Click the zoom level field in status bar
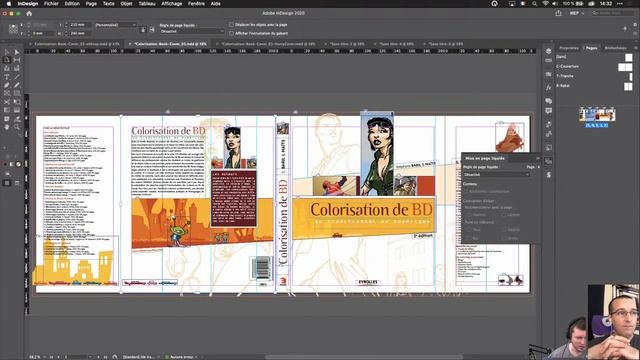The width and height of the screenshot is (640, 360). (x=35, y=357)
